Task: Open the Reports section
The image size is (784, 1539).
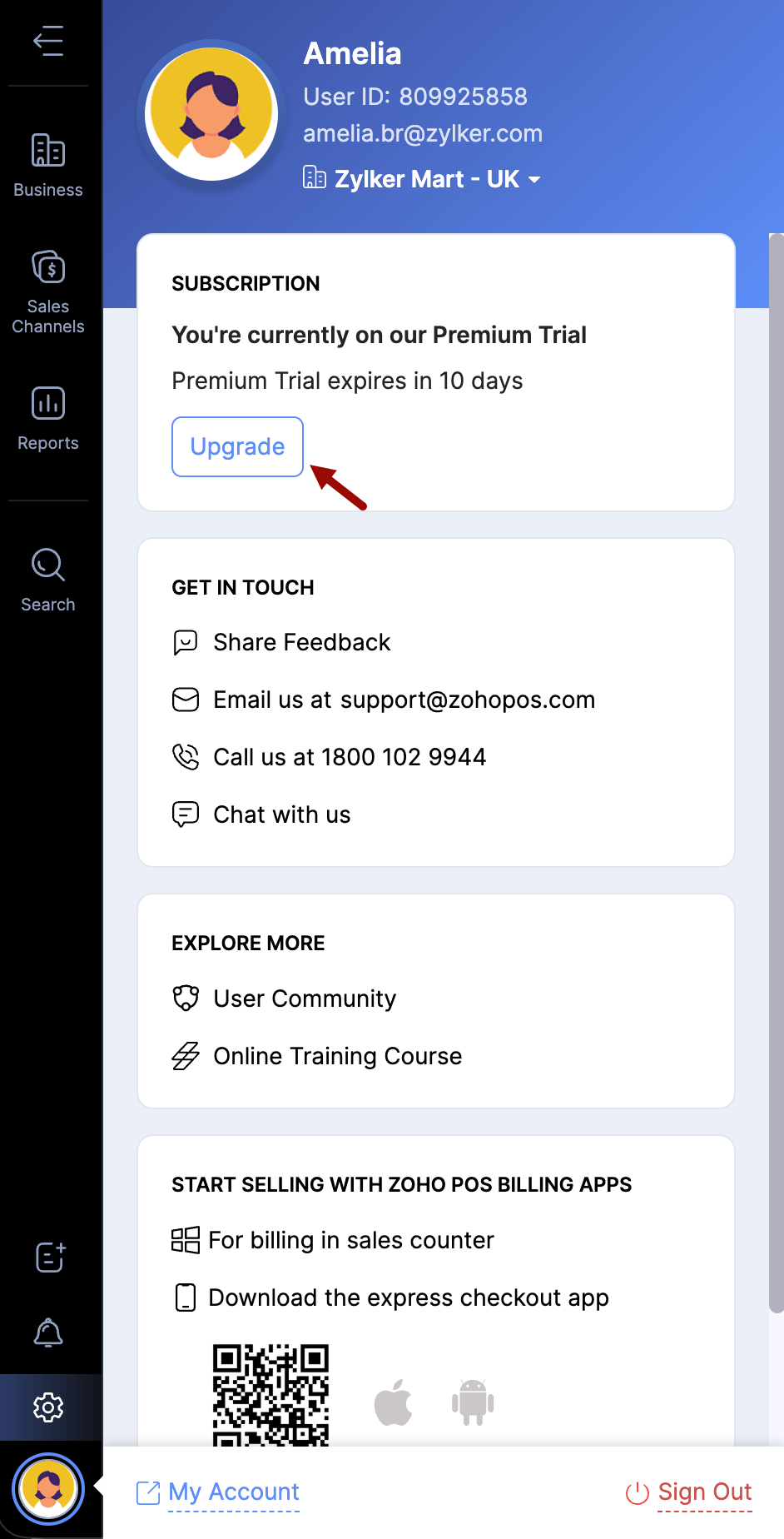Action: 48,419
